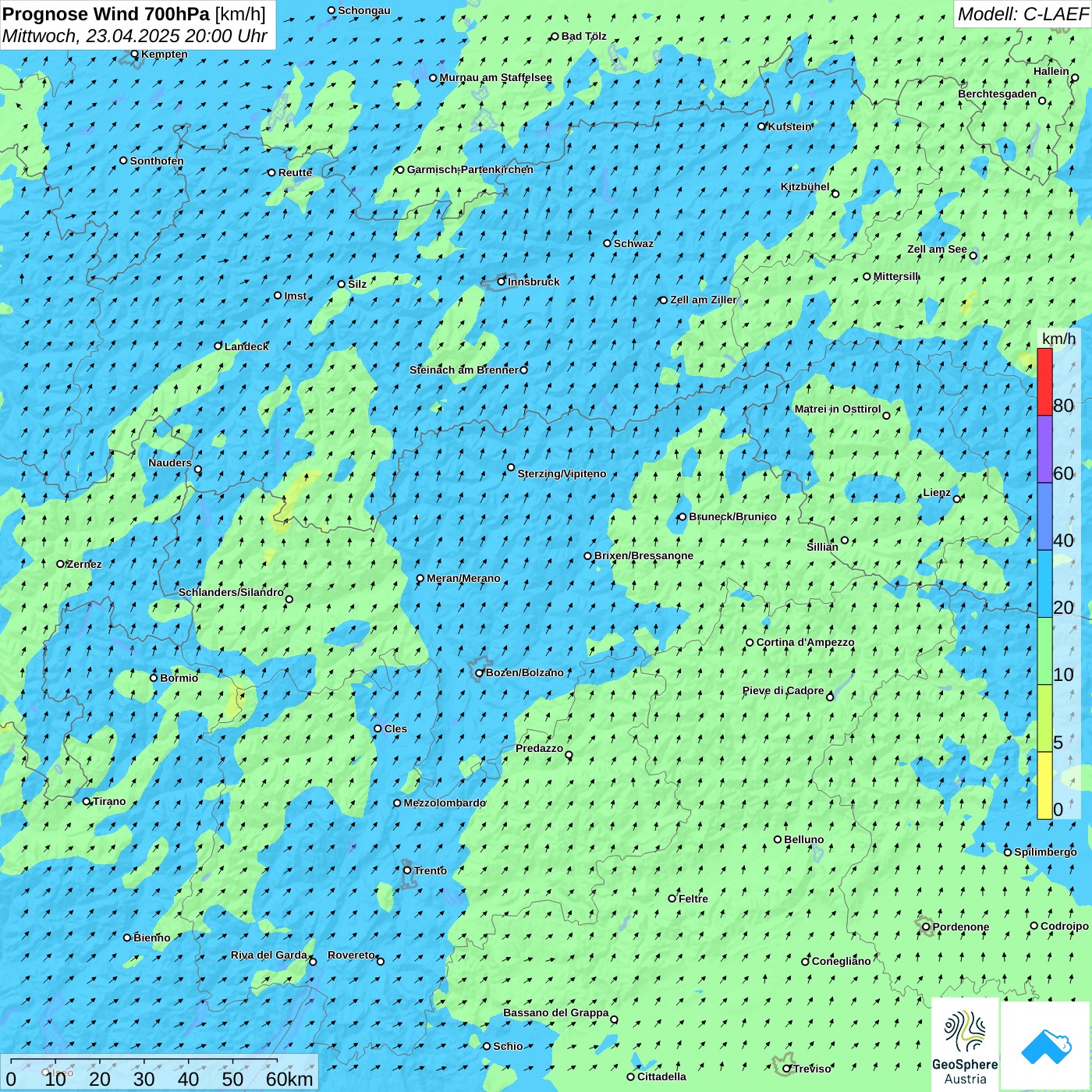1092x1092 pixels.
Task: Select the cyan 20–40 km/h legend segment
Action: click(1044, 584)
